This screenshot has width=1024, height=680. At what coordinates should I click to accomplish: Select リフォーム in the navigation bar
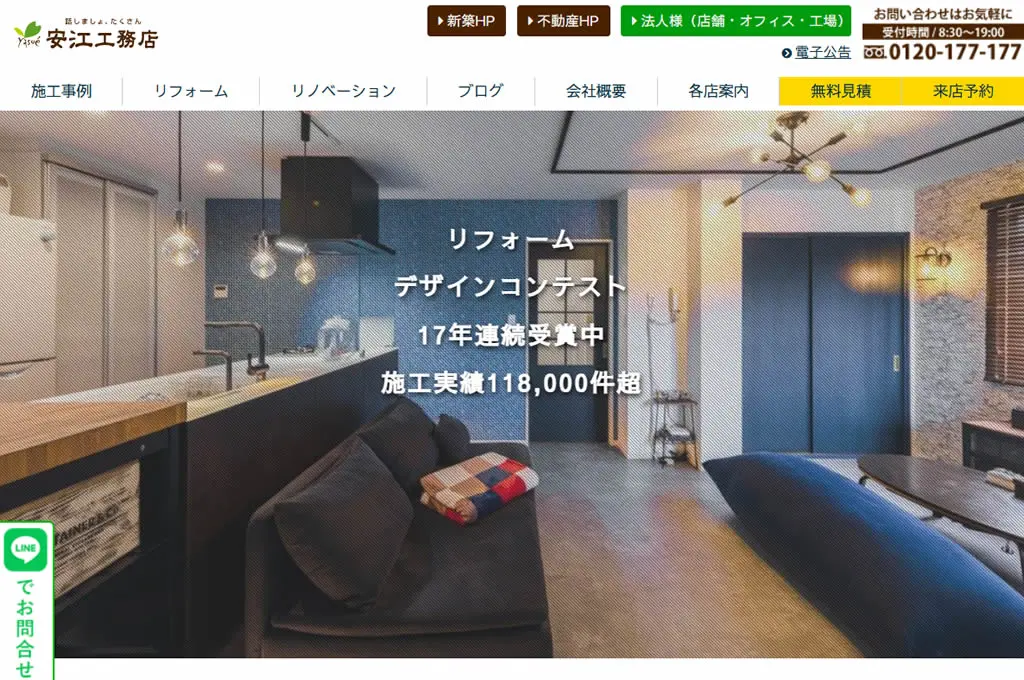[191, 91]
